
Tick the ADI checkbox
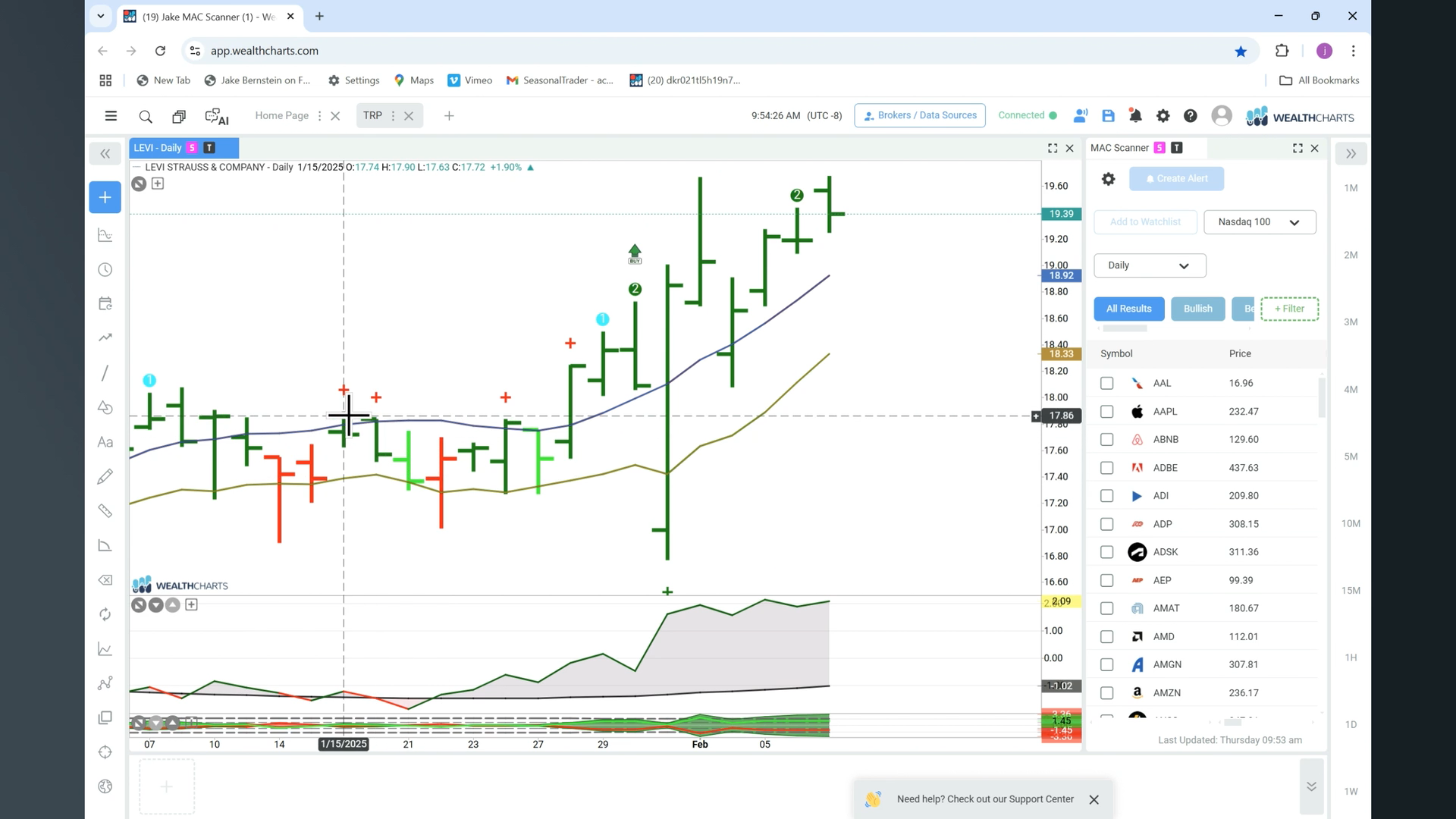click(1106, 496)
